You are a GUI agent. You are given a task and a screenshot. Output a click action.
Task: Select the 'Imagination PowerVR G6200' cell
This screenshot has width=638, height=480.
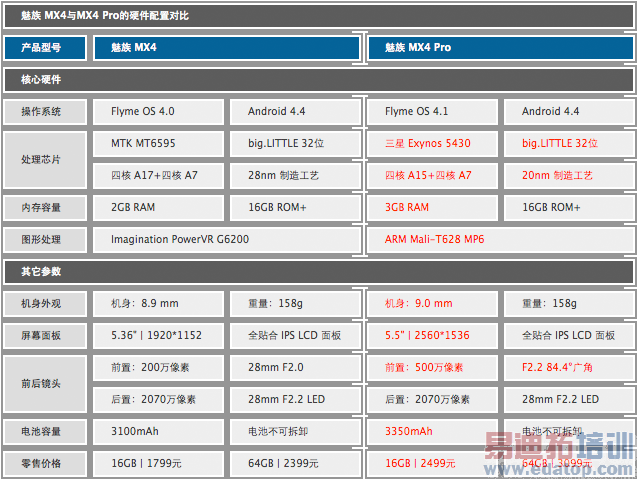pyautogui.click(x=227, y=240)
